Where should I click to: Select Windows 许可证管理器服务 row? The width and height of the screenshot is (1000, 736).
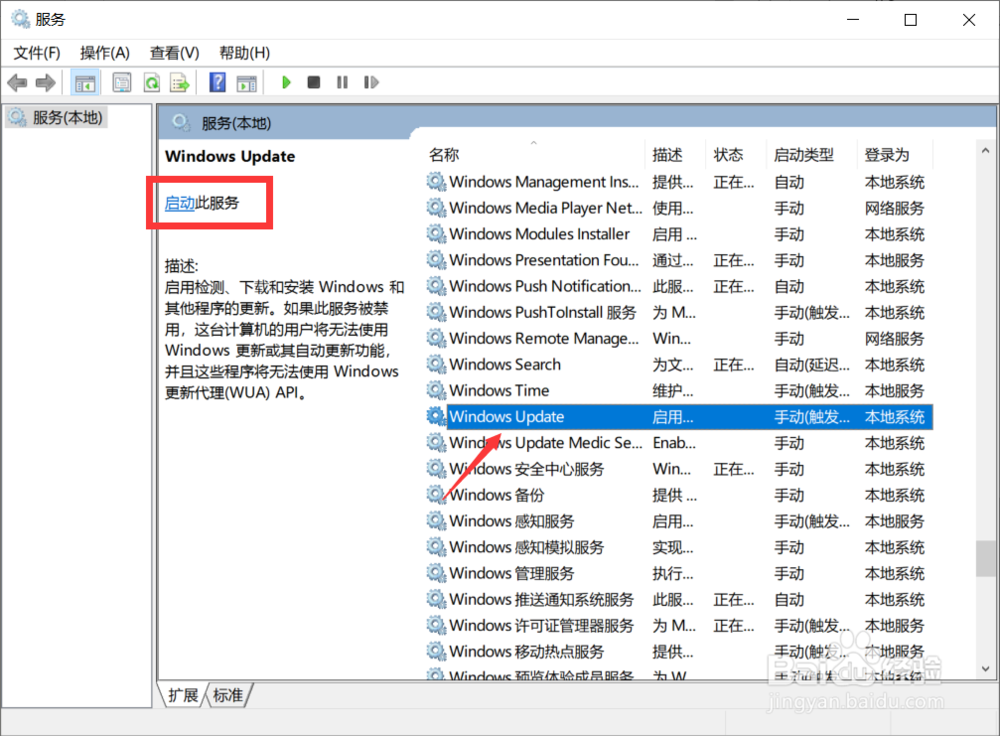click(x=679, y=626)
